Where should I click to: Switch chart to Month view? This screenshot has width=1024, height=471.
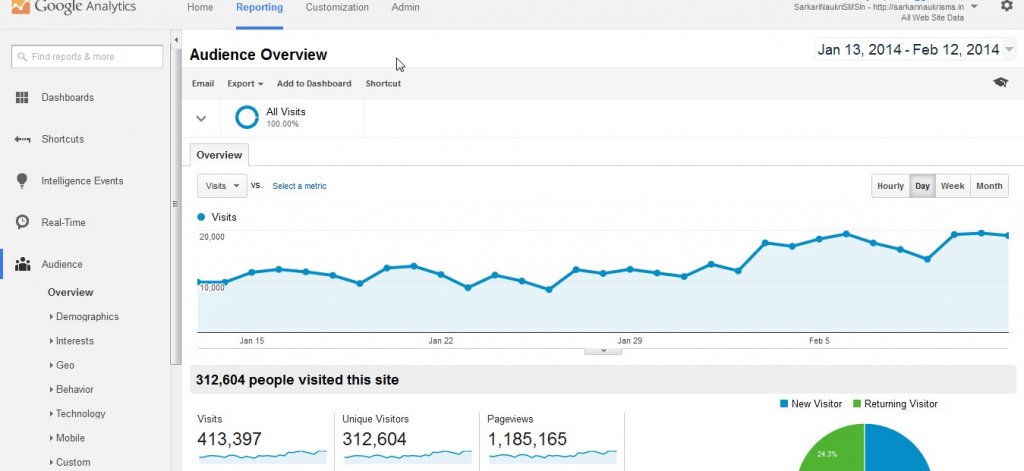point(989,186)
